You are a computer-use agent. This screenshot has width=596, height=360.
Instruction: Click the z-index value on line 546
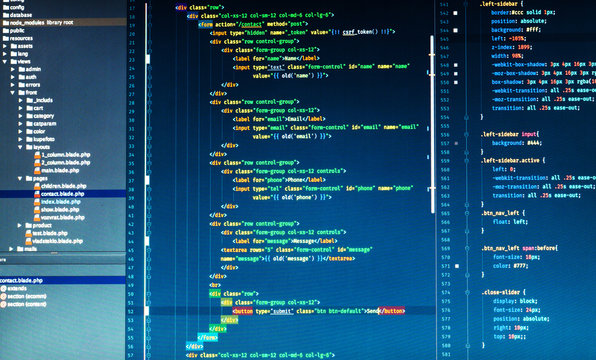tap(525, 47)
